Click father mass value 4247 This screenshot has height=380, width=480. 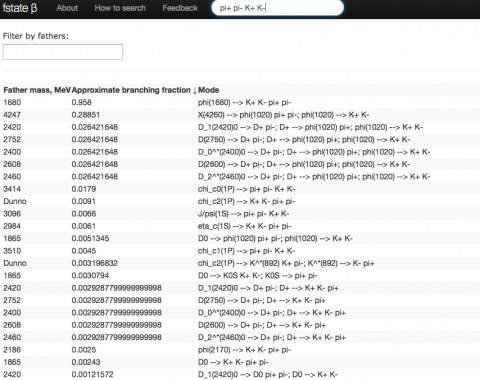[12, 115]
